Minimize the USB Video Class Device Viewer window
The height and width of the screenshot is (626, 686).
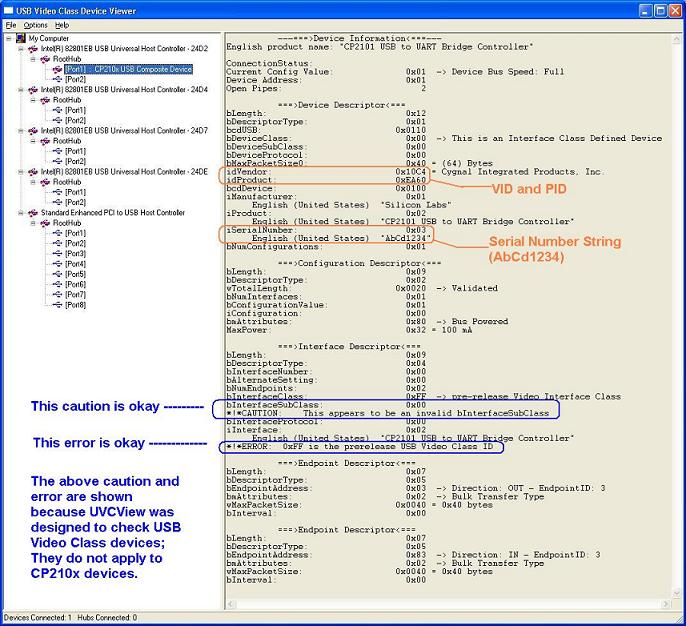pos(646,10)
